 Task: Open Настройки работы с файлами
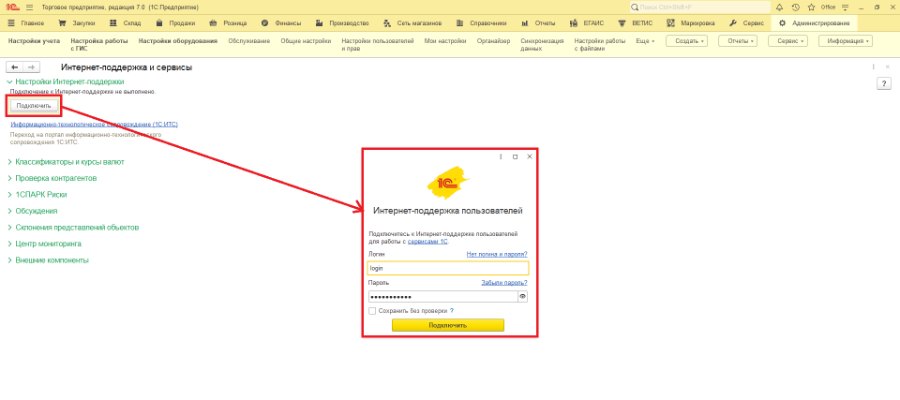pos(600,45)
